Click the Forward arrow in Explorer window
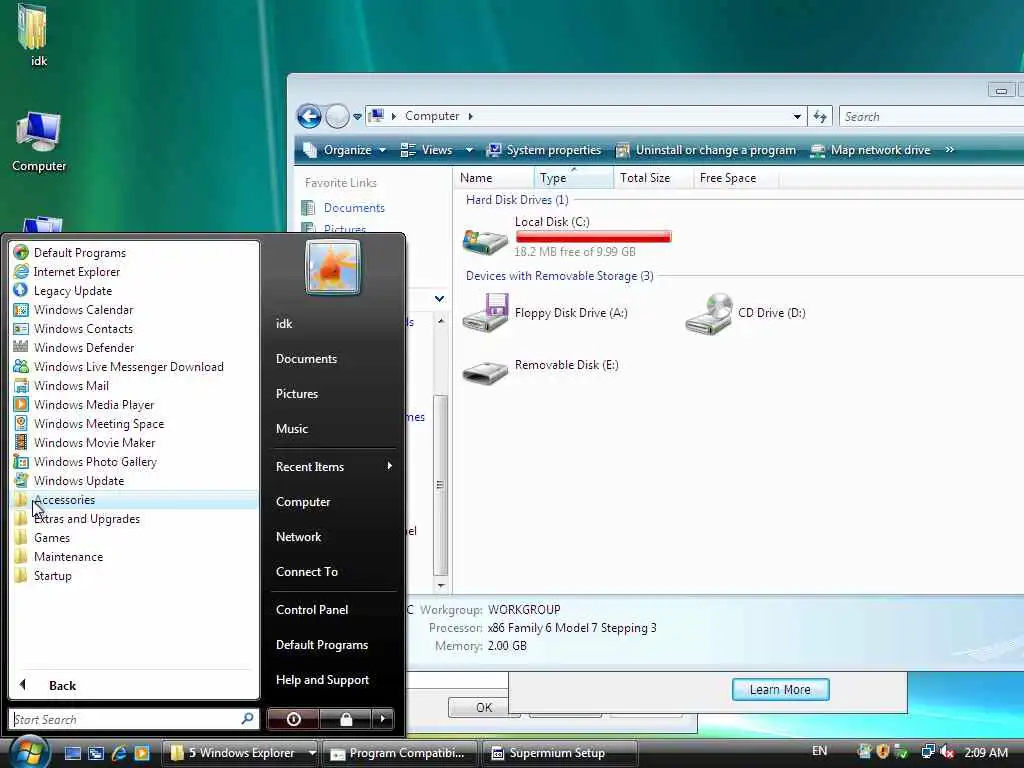 [337, 116]
